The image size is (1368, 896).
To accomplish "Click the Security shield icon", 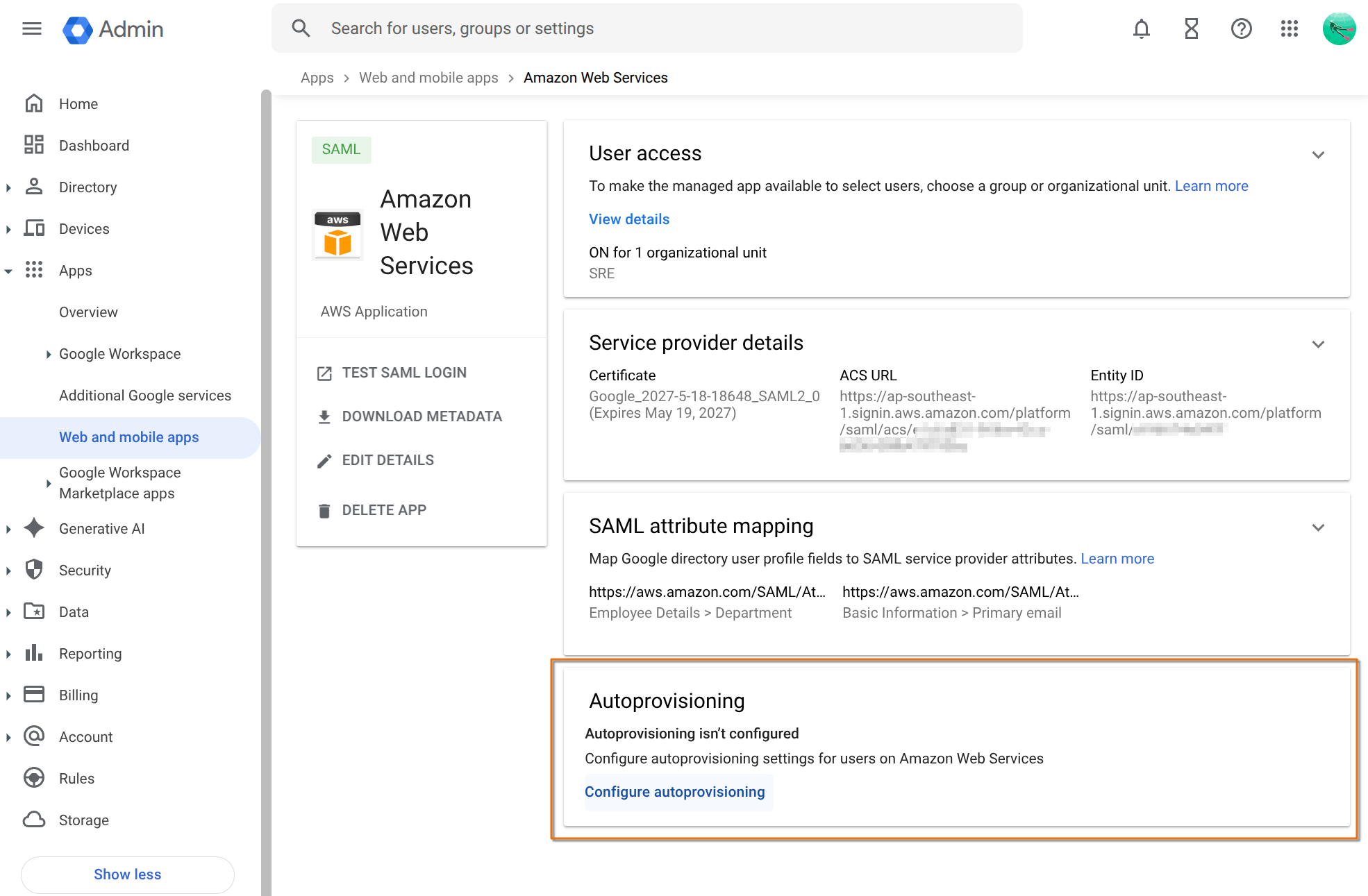I will pos(34,570).
